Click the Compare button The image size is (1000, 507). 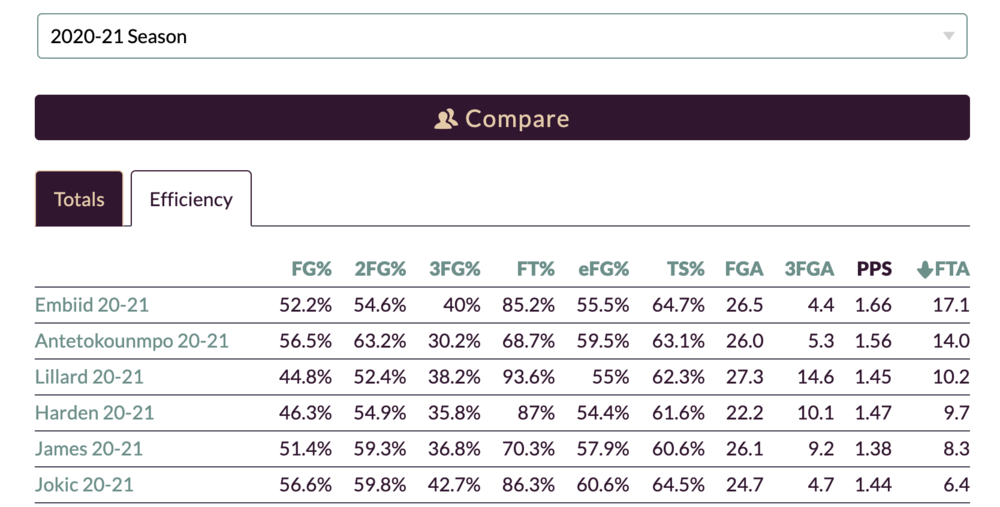coord(502,117)
